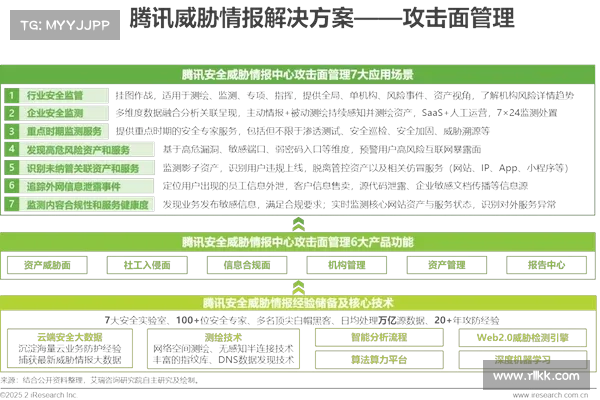Click the number 5 badge beside 识别未纳管关联资产和服务

(11, 168)
